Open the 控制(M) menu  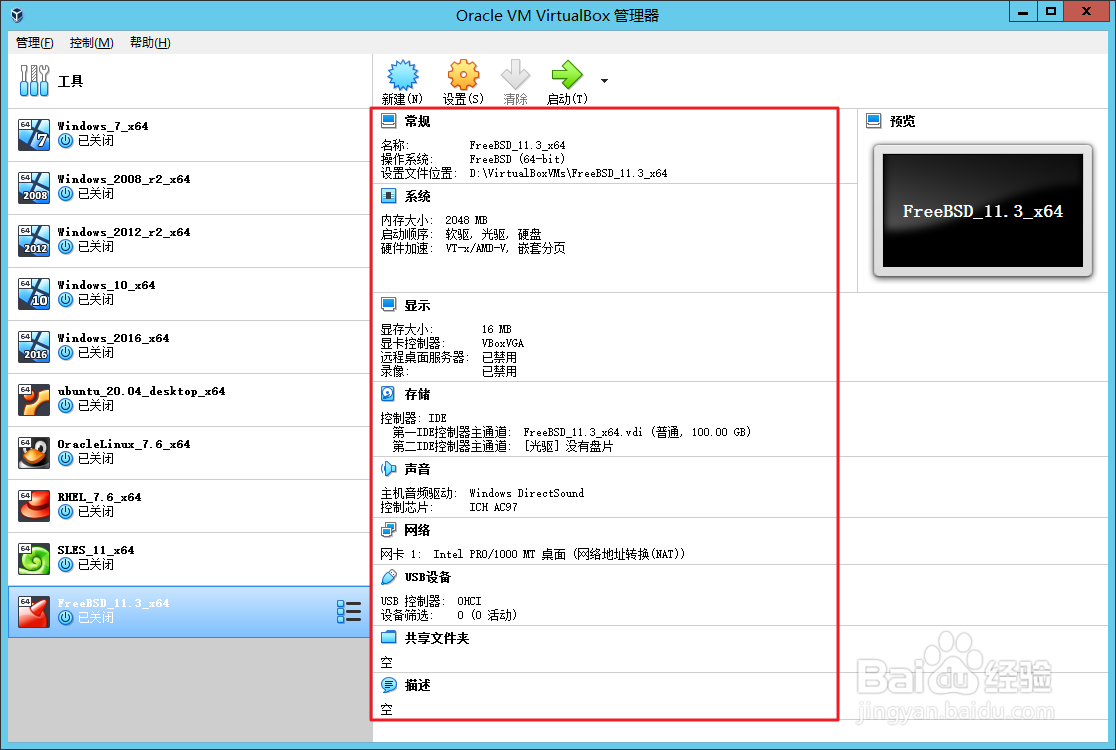90,42
